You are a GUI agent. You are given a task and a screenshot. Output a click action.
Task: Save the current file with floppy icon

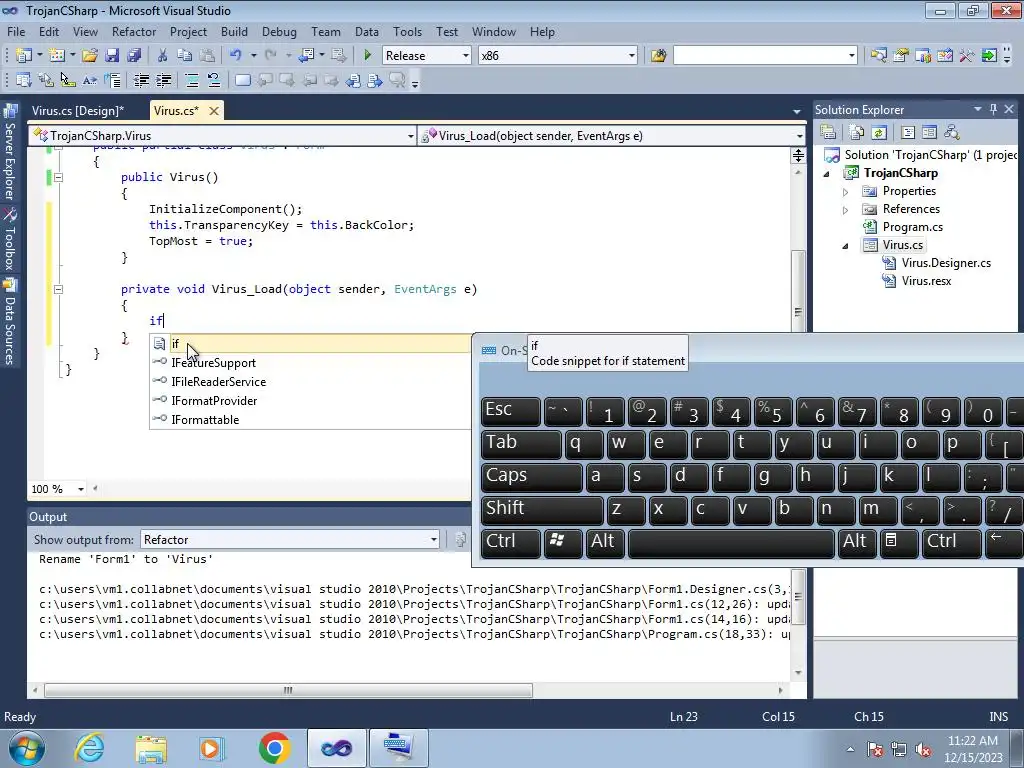point(112,56)
